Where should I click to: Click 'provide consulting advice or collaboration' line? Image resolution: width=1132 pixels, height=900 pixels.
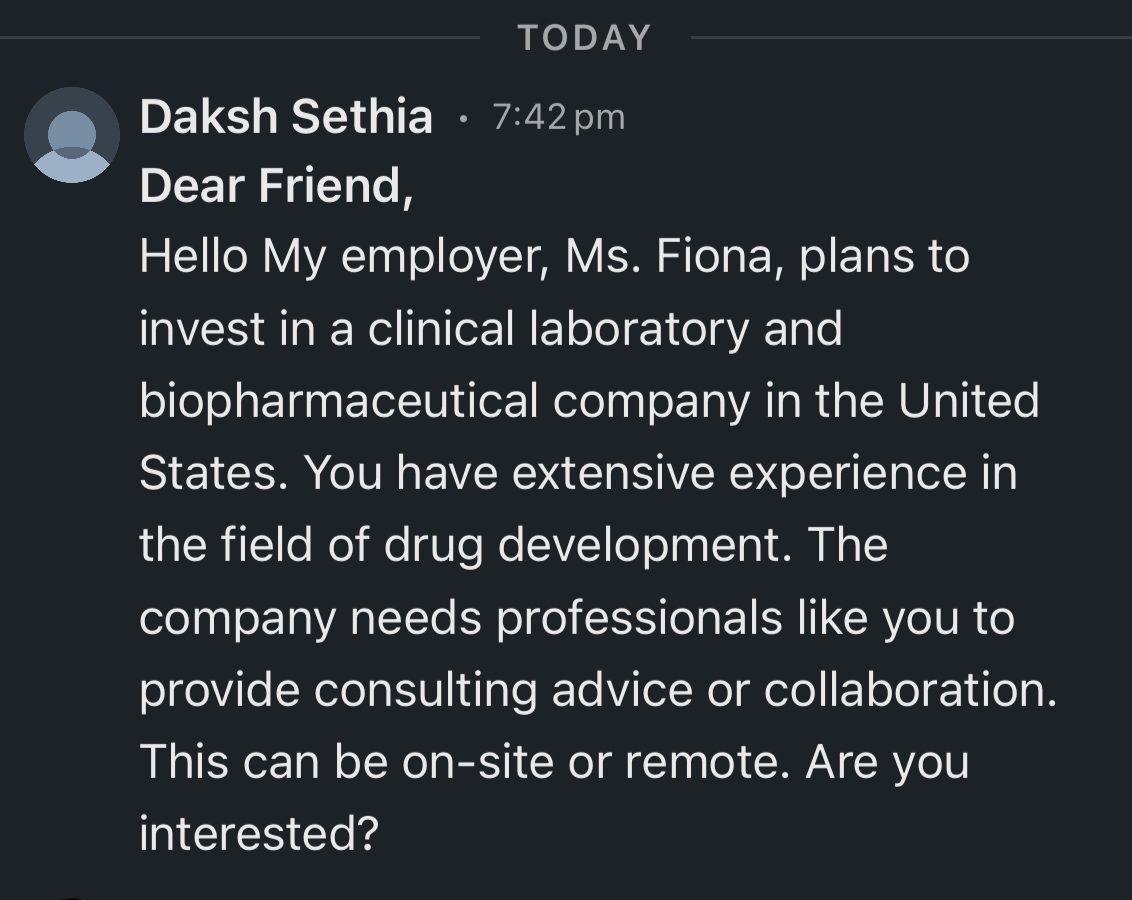click(598, 691)
